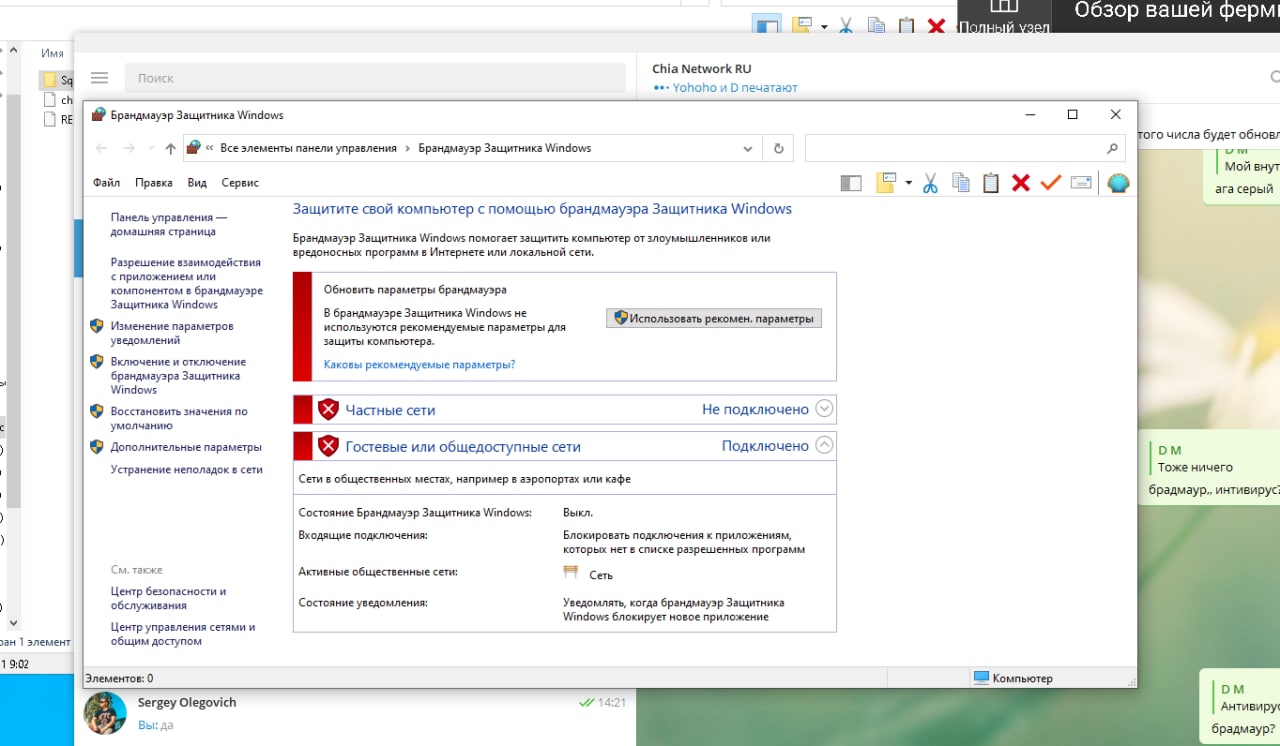Click the 'Chia Network RU' chat header
1280x746 pixels.
click(x=701, y=69)
